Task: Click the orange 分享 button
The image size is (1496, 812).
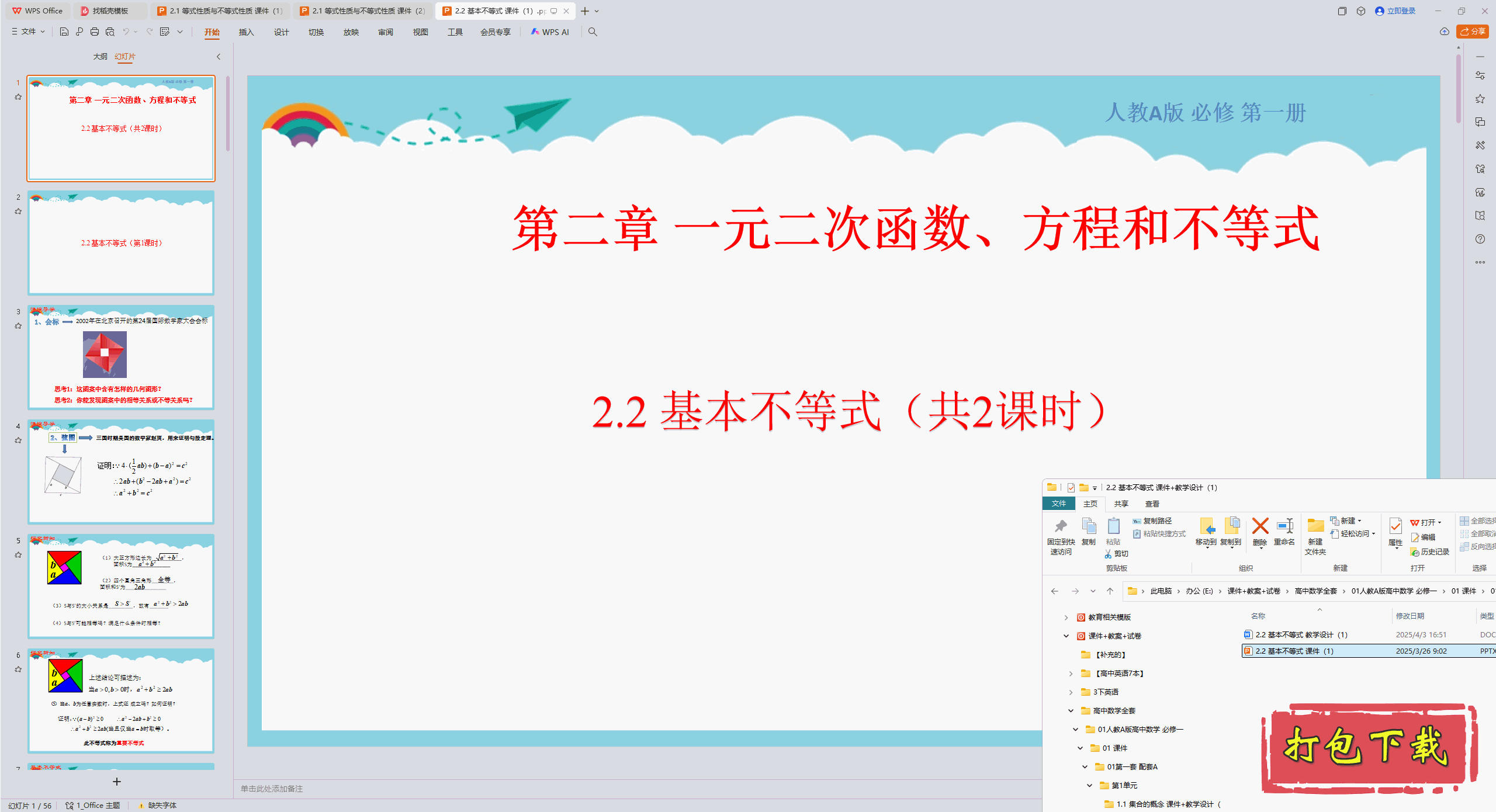Action: click(x=1473, y=32)
